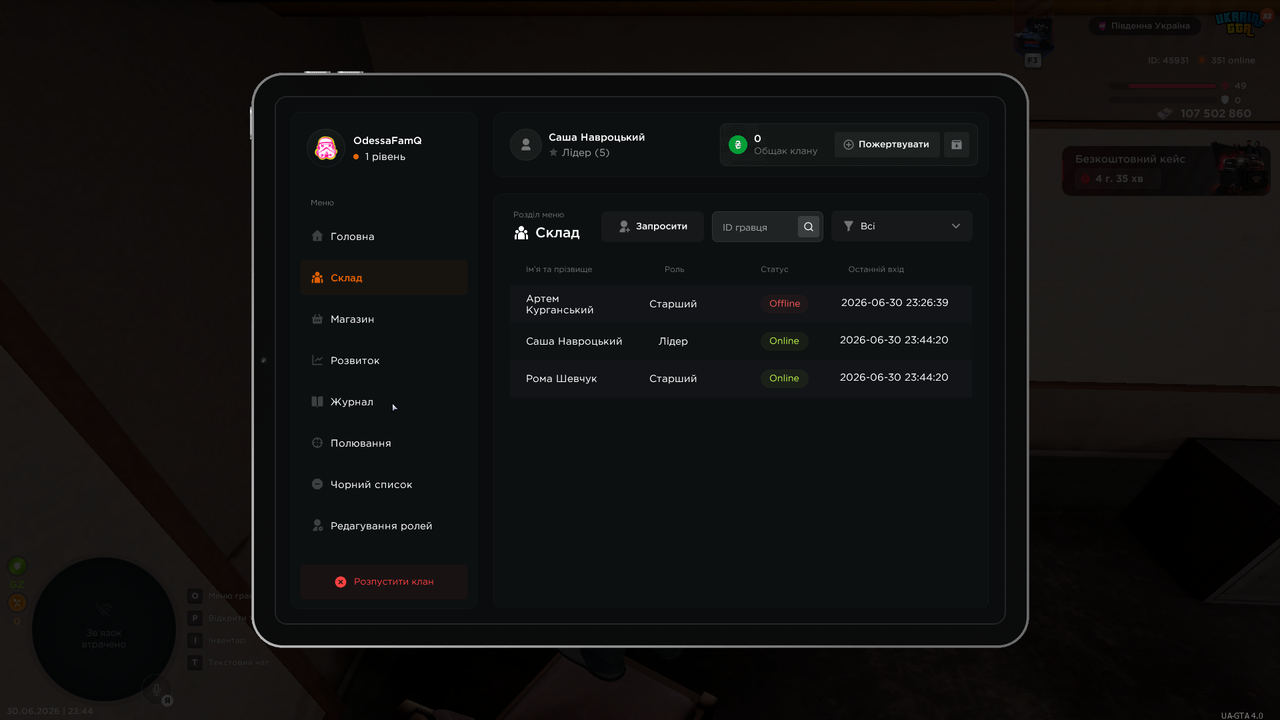Select Редагування ролей in the sidebar
The height and width of the screenshot is (720, 1280).
pos(384,526)
